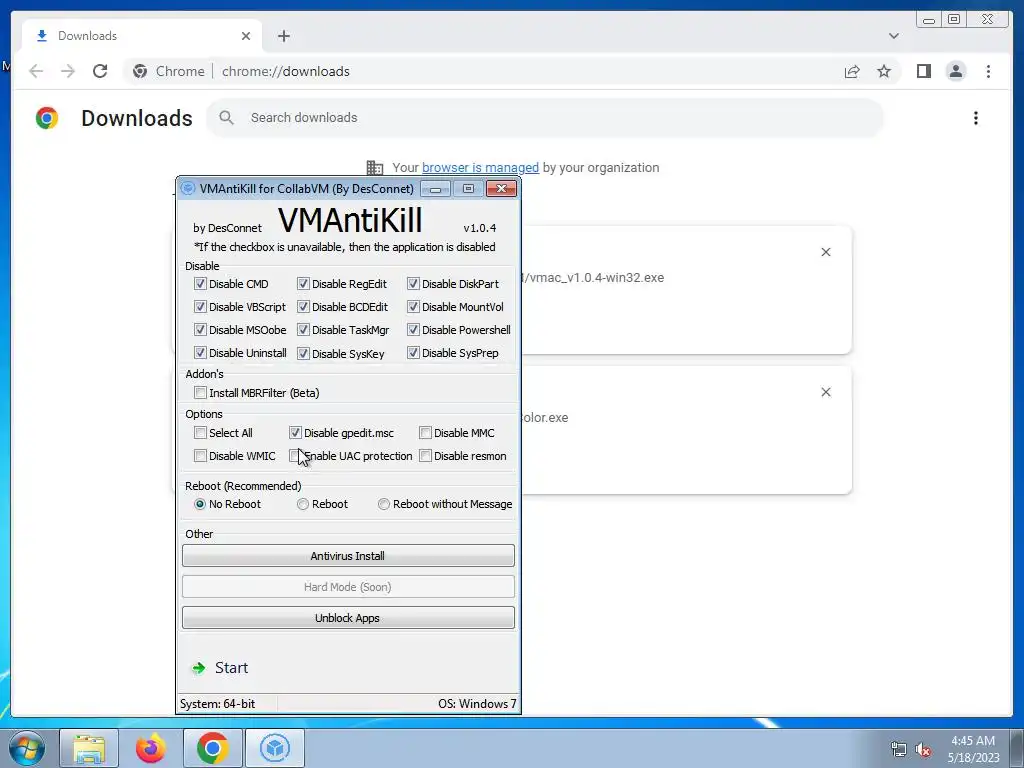Go back in Chrome
This screenshot has height=768, width=1024.
[x=36, y=71]
